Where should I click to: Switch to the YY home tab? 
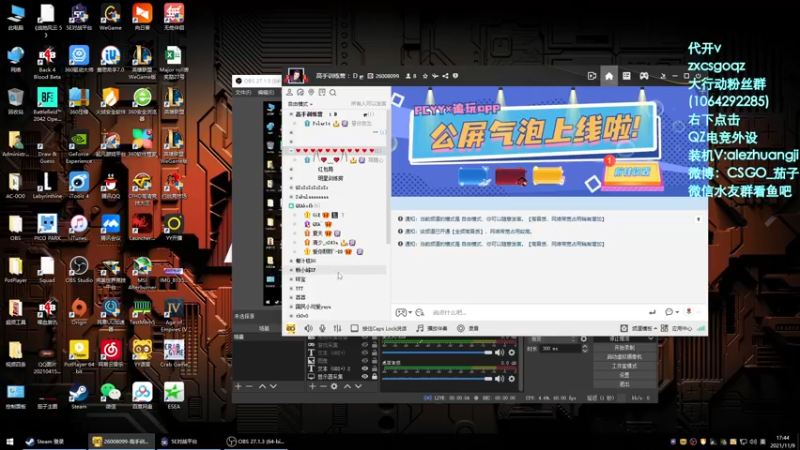(x=609, y=76)
